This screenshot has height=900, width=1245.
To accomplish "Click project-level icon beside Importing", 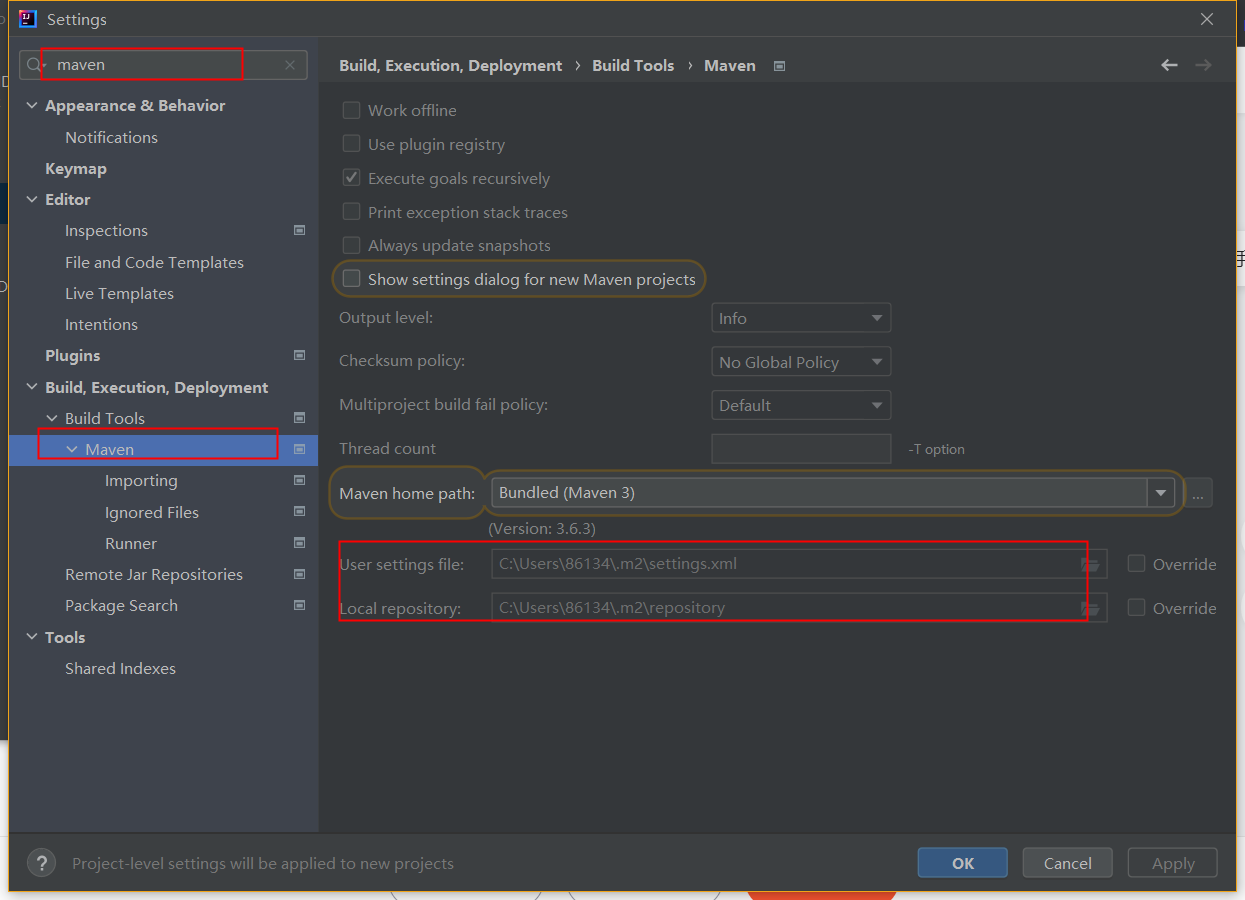I will [x=299, y=480].
